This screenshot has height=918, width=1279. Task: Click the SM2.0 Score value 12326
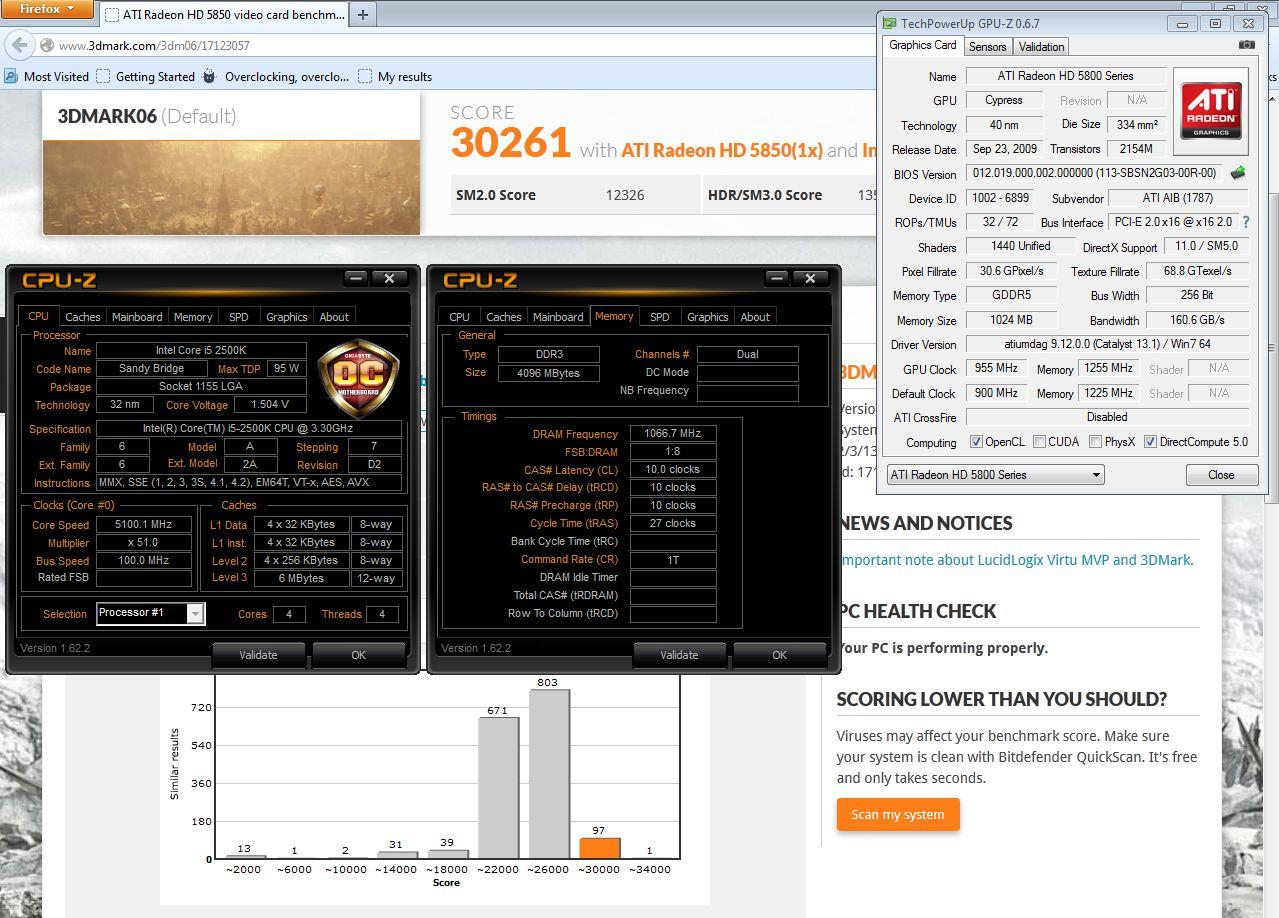pyautogui.click(x=625, y=195)
